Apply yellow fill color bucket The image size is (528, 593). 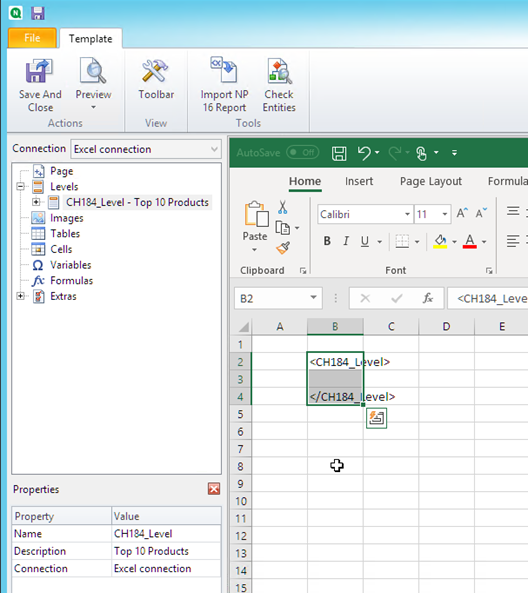[x=440, y=241]
